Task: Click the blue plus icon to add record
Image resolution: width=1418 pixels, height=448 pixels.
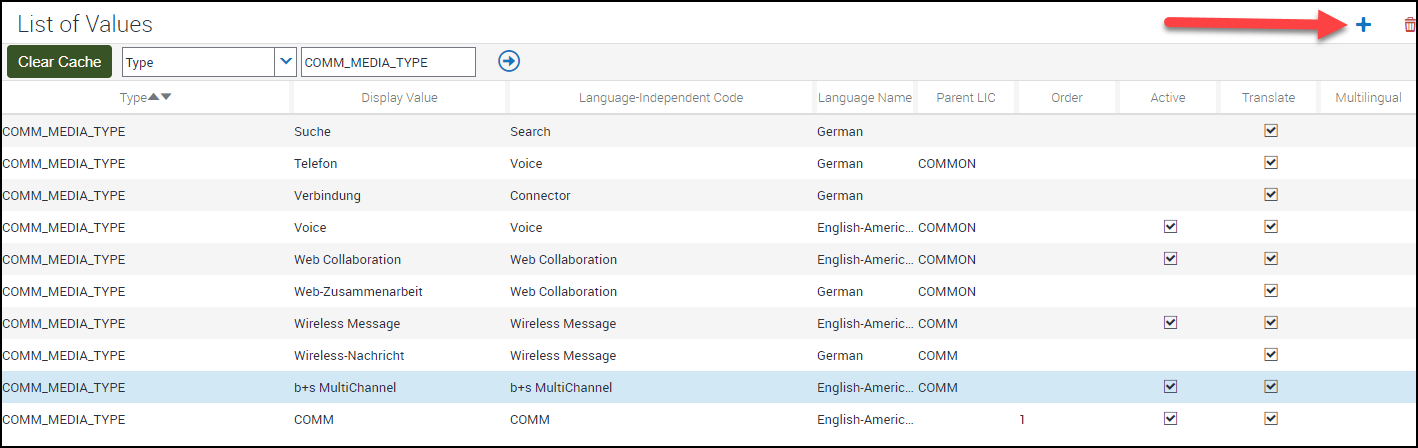Action: pos(1363,25)
